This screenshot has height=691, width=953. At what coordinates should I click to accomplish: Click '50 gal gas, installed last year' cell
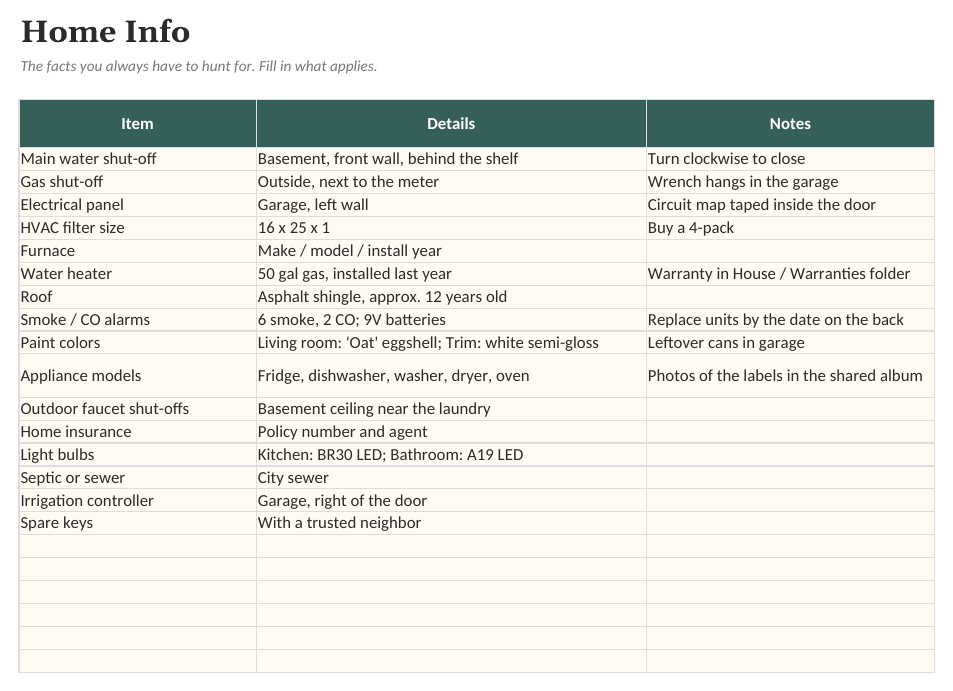pos(451,275)
